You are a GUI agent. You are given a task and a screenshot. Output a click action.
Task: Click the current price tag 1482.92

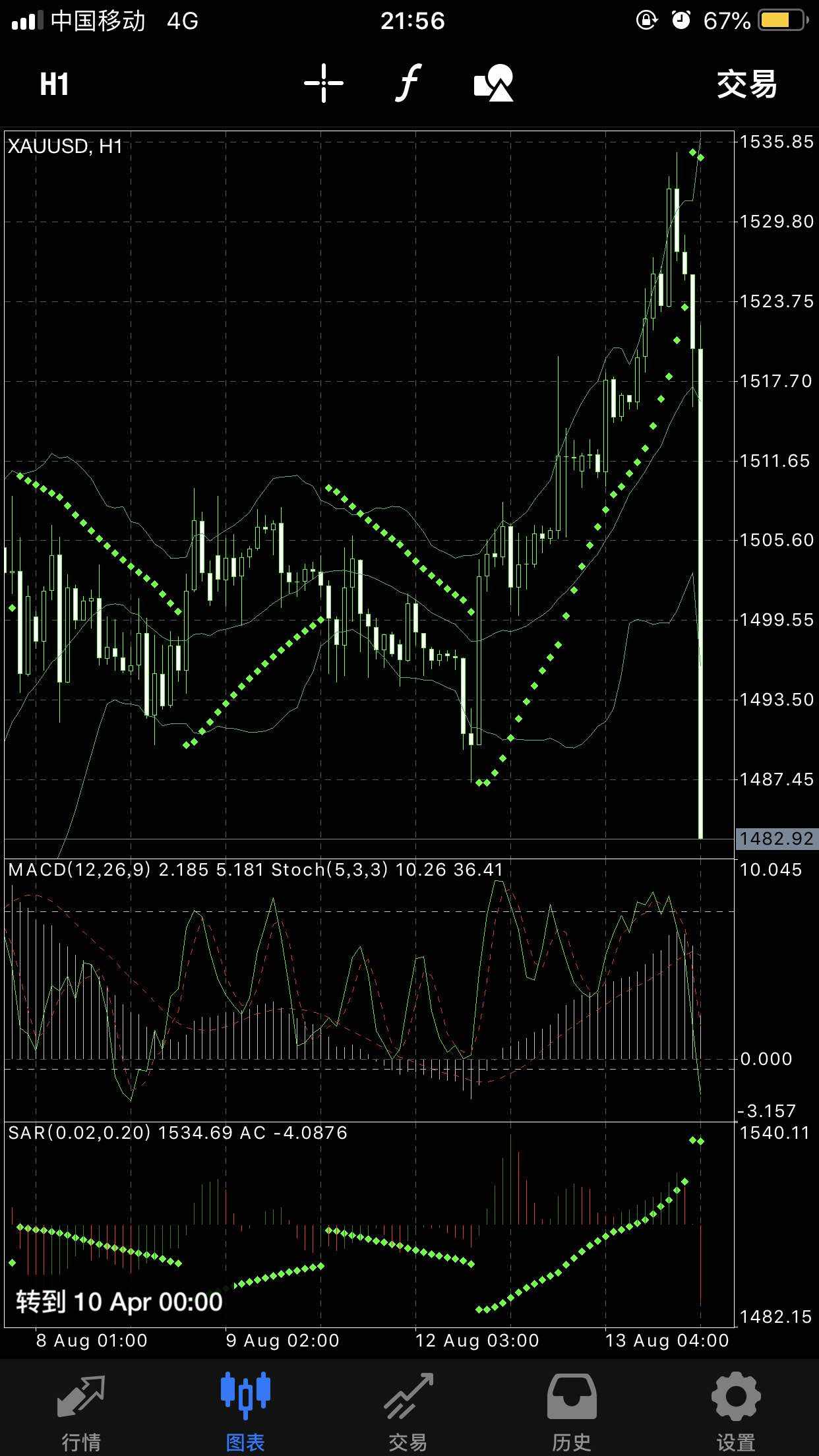pos(777,838)
